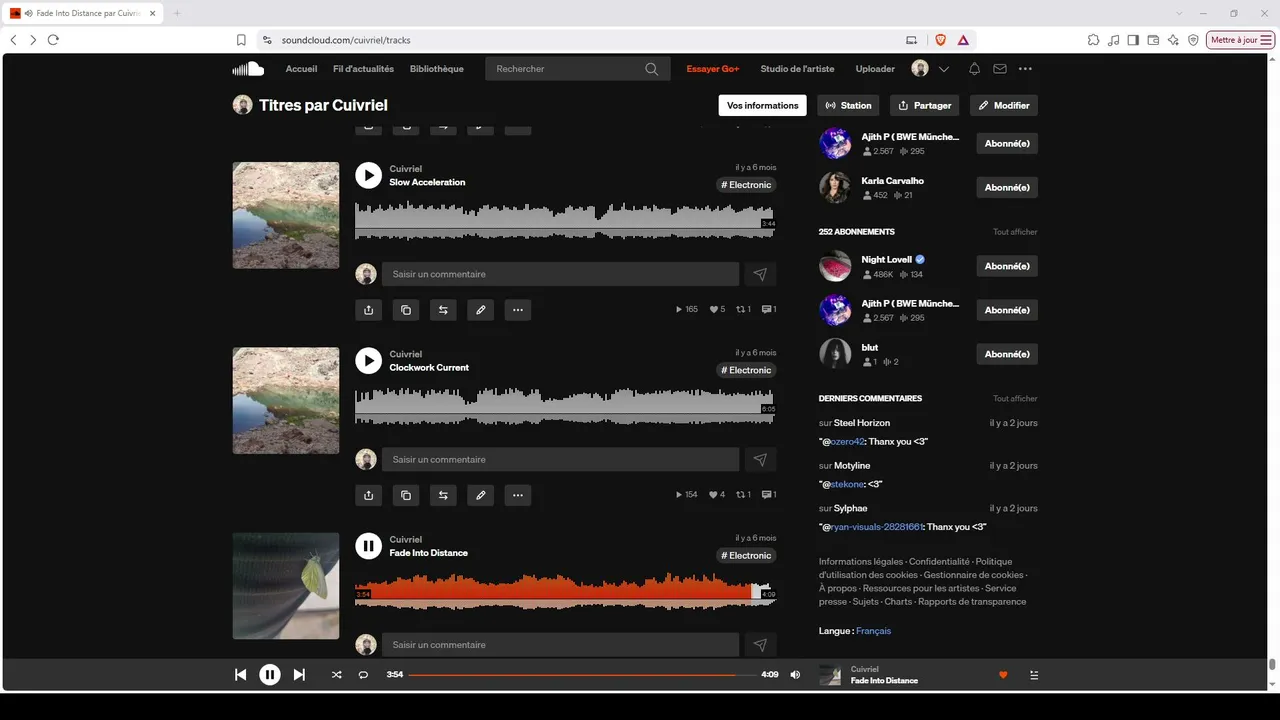Send the comment on Slow Acceleration

coord(760,274)
